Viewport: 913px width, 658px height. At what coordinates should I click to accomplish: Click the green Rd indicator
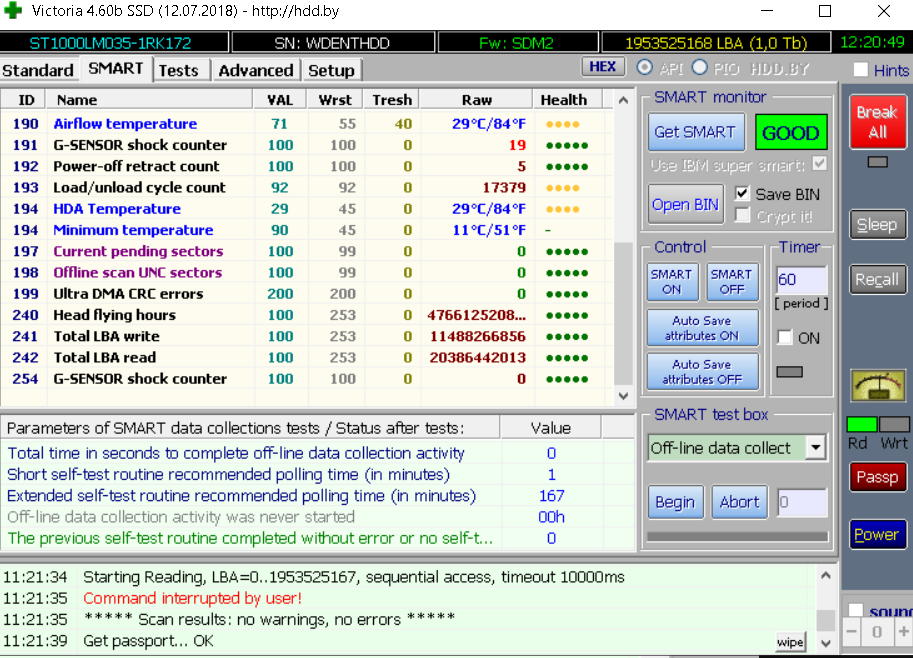tap(862, 424)
